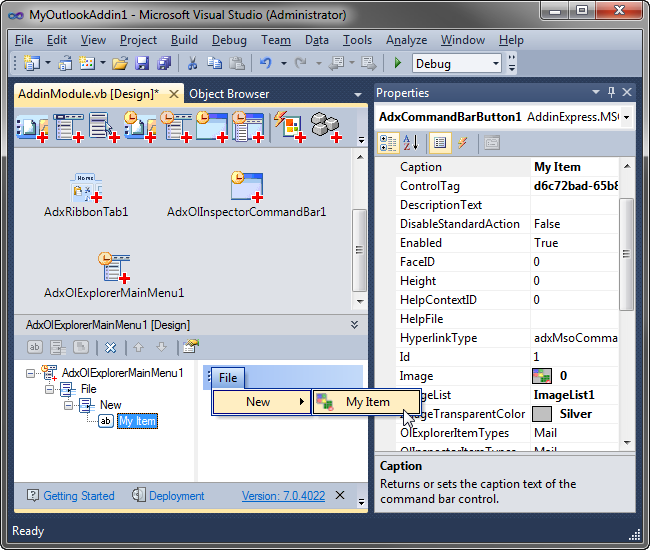
Task: Click the File menu preview button
Action: 228,378
